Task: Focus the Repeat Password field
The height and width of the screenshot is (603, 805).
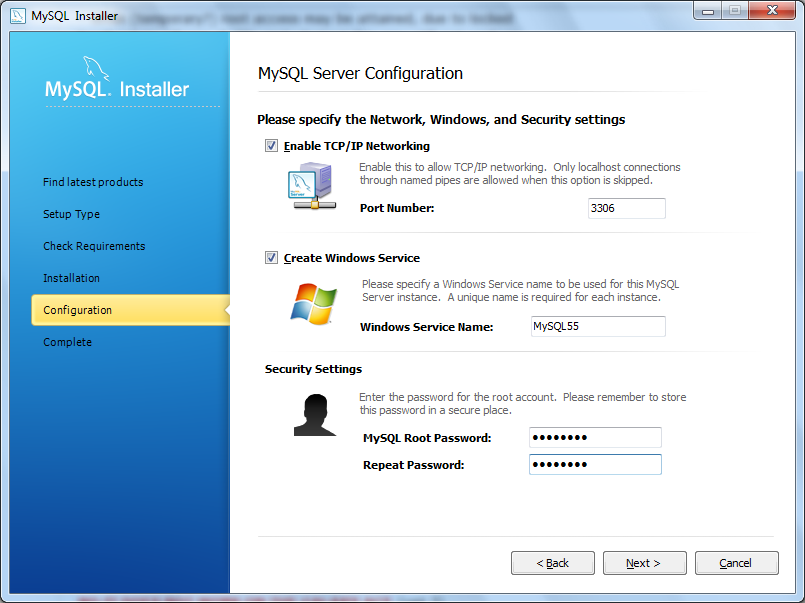Action: [596, 464]
